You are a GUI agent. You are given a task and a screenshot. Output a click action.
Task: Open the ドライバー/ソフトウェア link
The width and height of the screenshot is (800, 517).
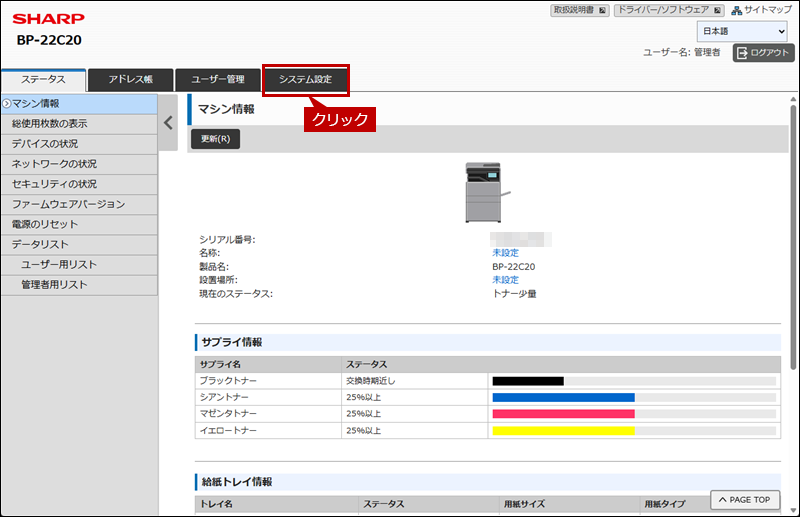pos(669,10)
